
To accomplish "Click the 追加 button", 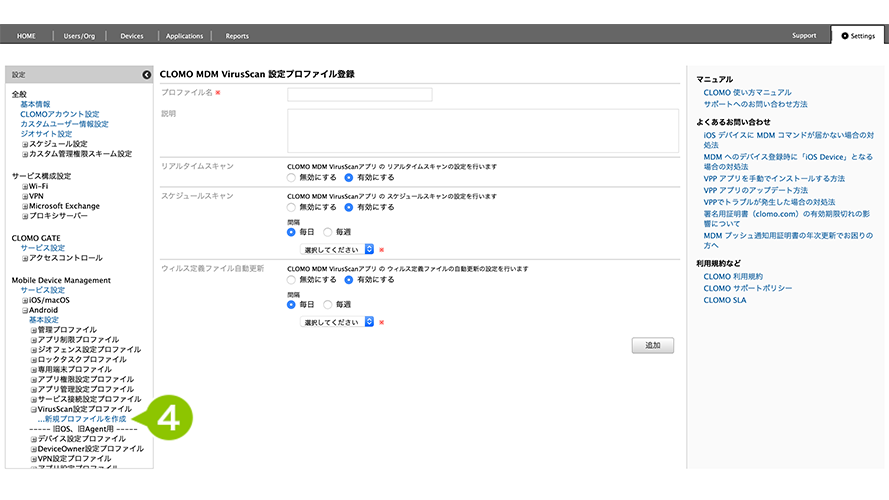I will (x=653, y=345).
